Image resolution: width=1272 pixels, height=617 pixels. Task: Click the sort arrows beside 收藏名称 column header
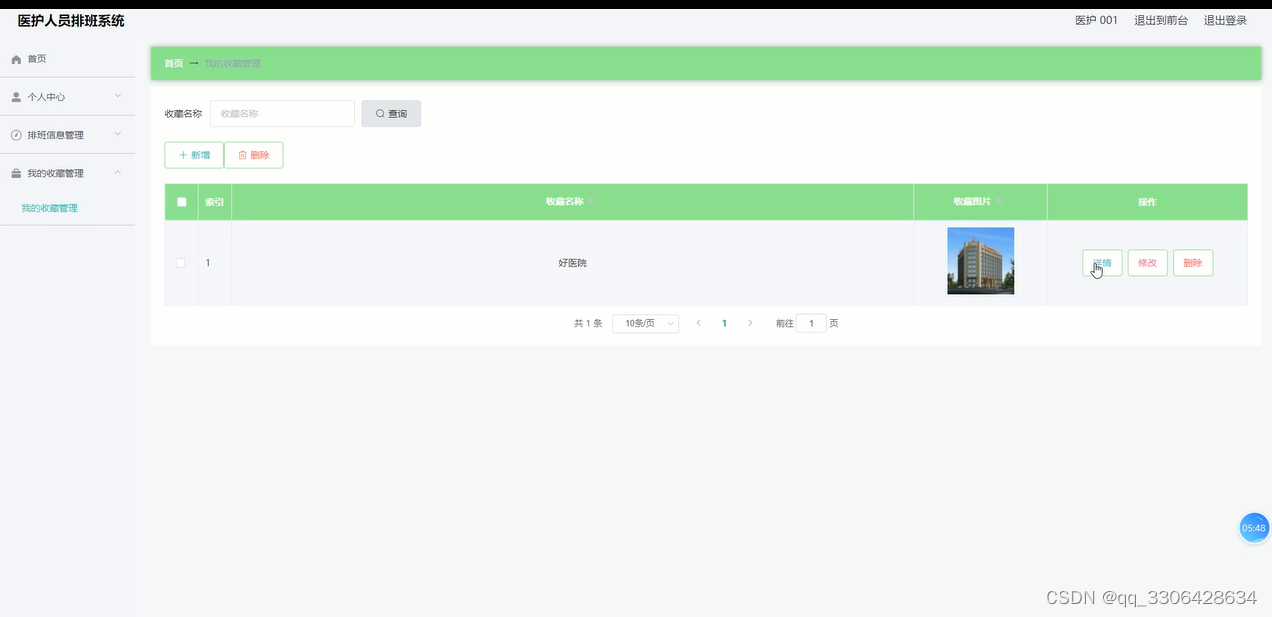point(591,202)
